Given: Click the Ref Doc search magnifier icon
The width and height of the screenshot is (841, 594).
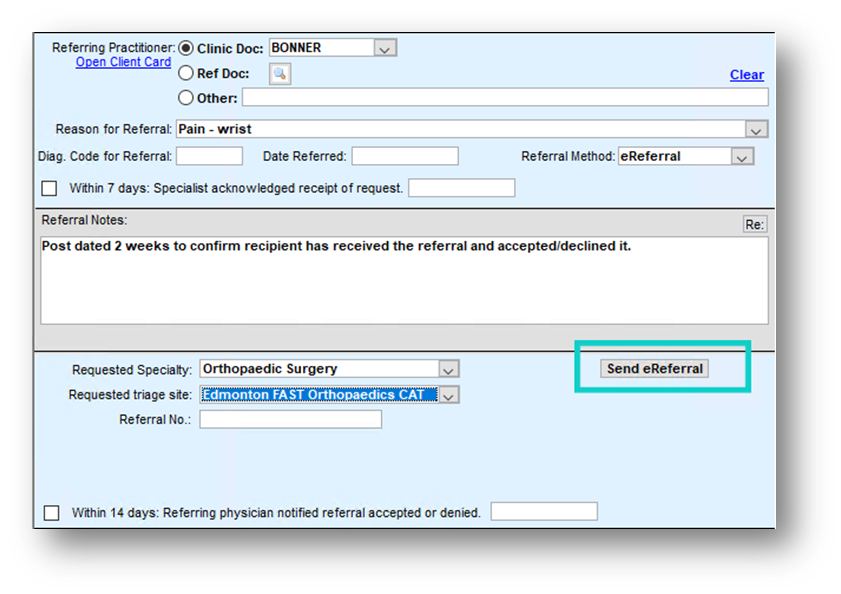Looking at the screenshot, I should [x=280, y=73].
